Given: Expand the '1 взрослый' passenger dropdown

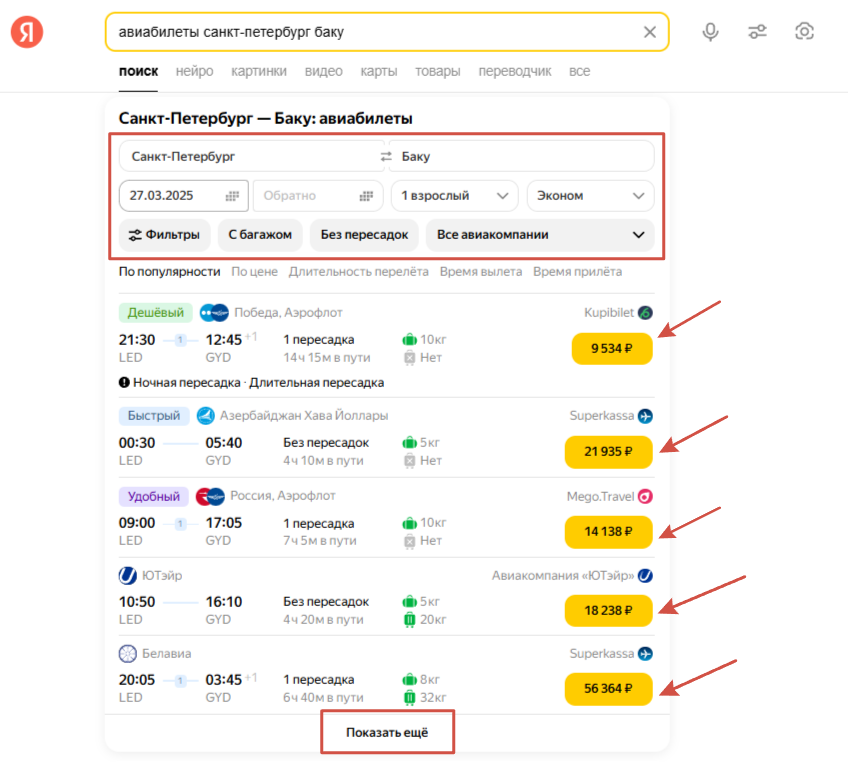Looking at the screenshot, I should 454,196.
